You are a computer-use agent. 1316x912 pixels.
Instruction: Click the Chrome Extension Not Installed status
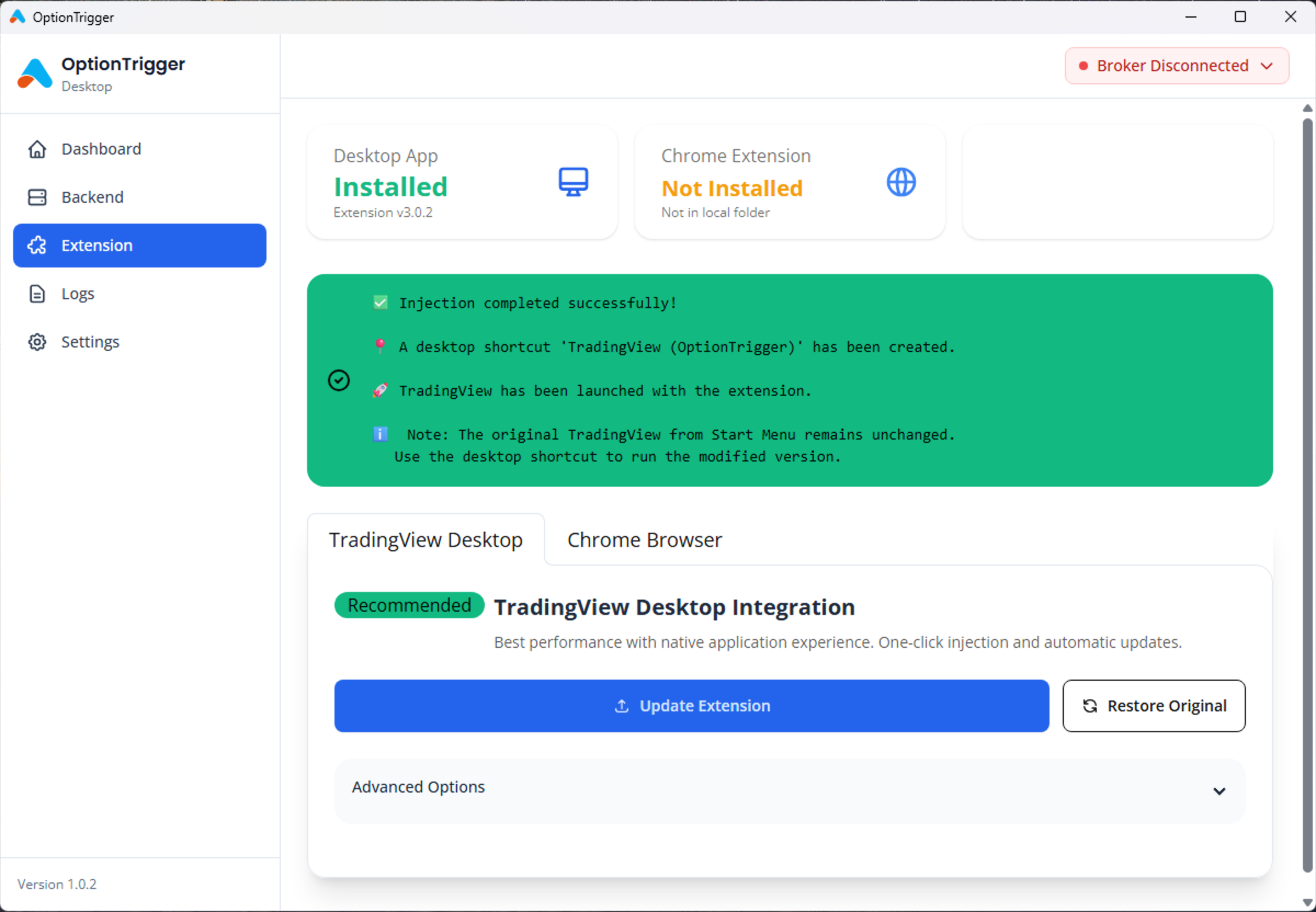coord(731,189)
